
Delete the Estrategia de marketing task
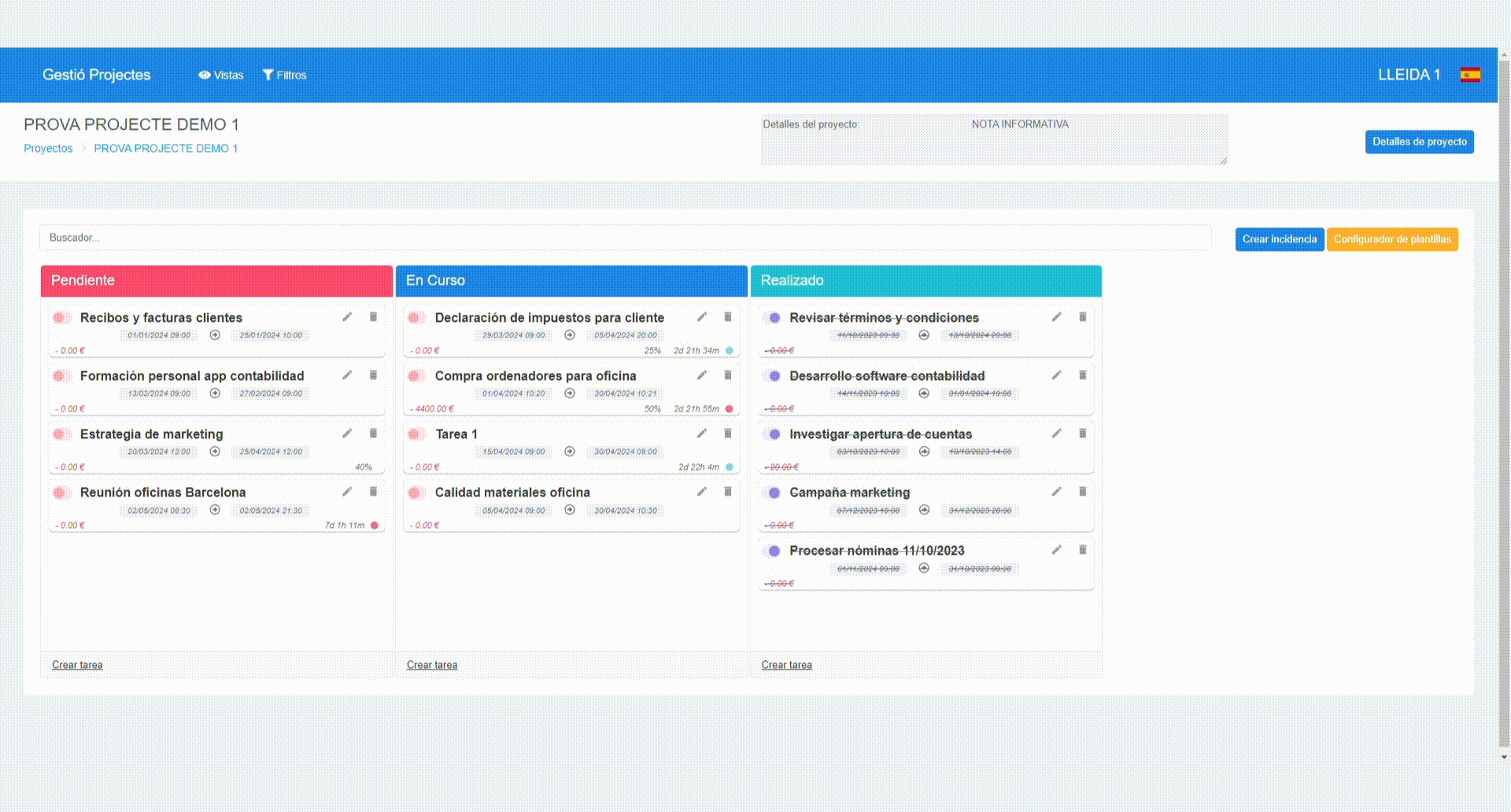pos(373,434)
